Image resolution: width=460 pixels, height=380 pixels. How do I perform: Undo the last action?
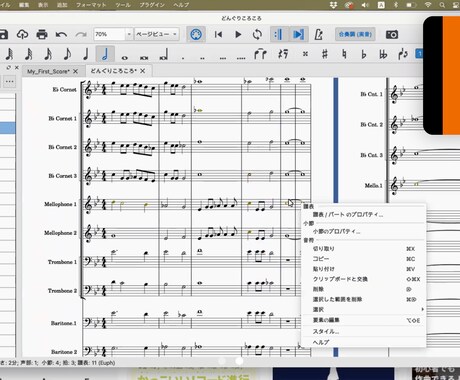pyautogui.click(x=61, y=34)
